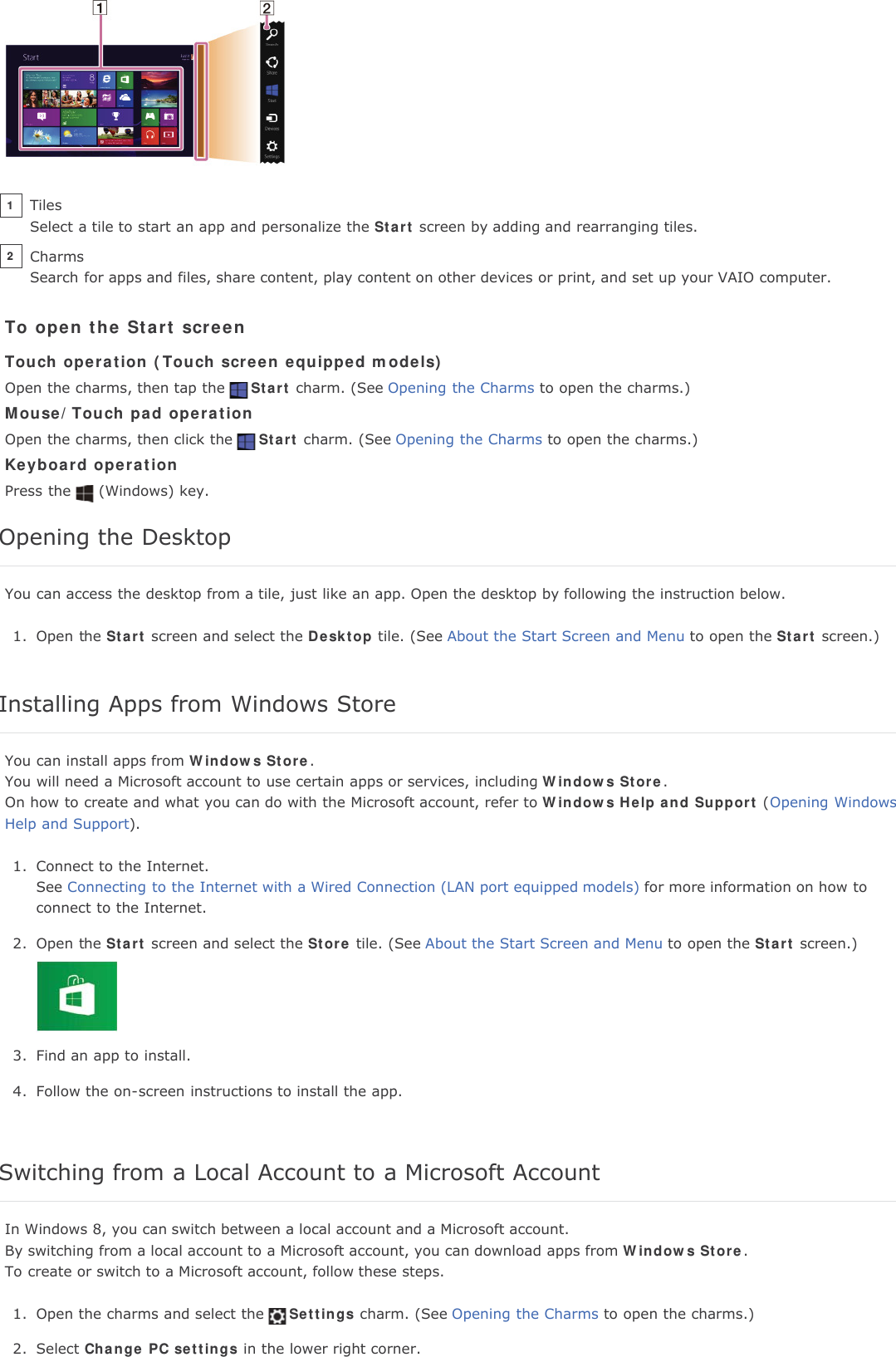Click the Start charm icon in the touch operation line
896x1357 pixels.
(x=238, y=389)
